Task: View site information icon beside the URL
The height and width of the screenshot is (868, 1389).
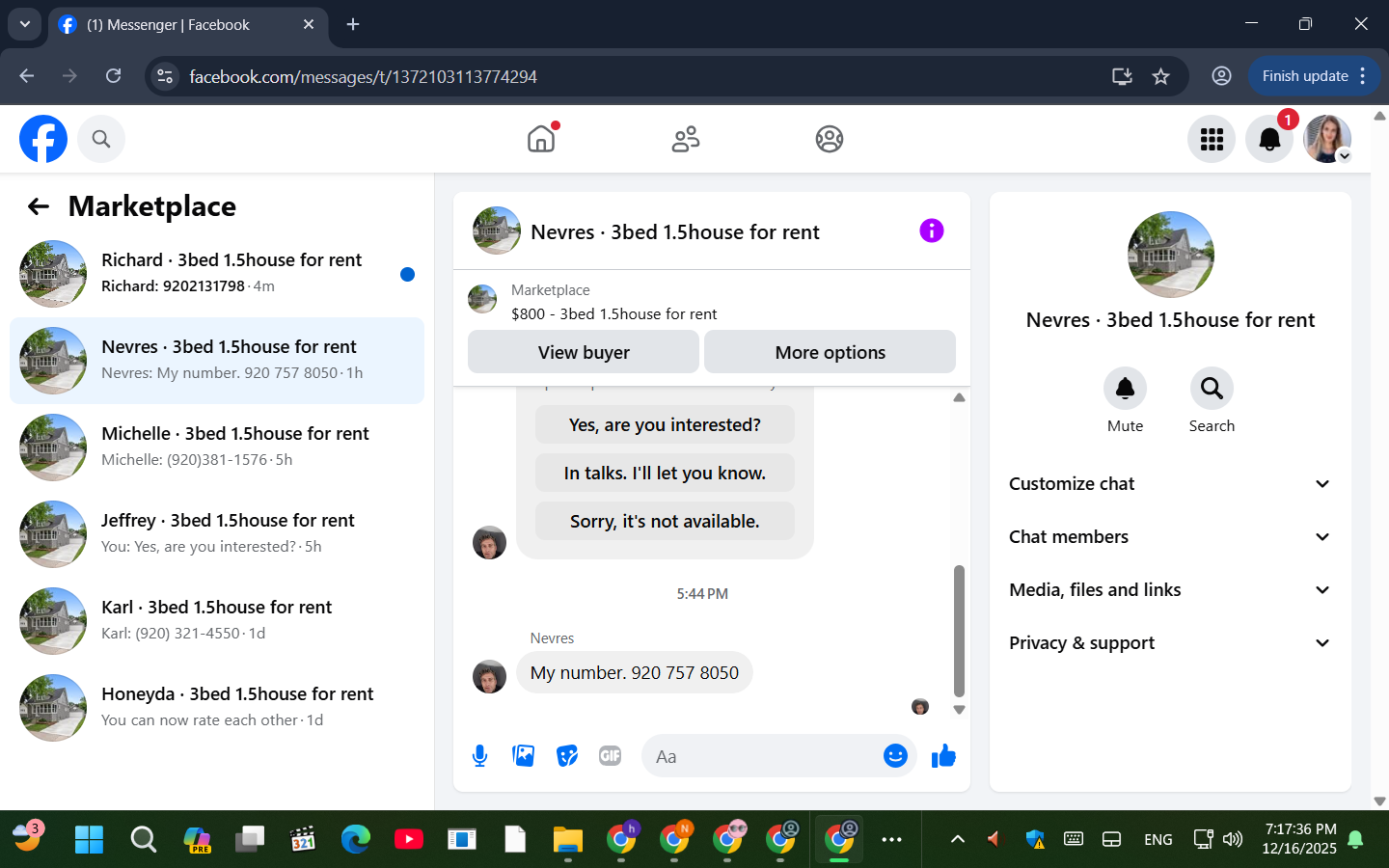Action: [x=165, y=76]
